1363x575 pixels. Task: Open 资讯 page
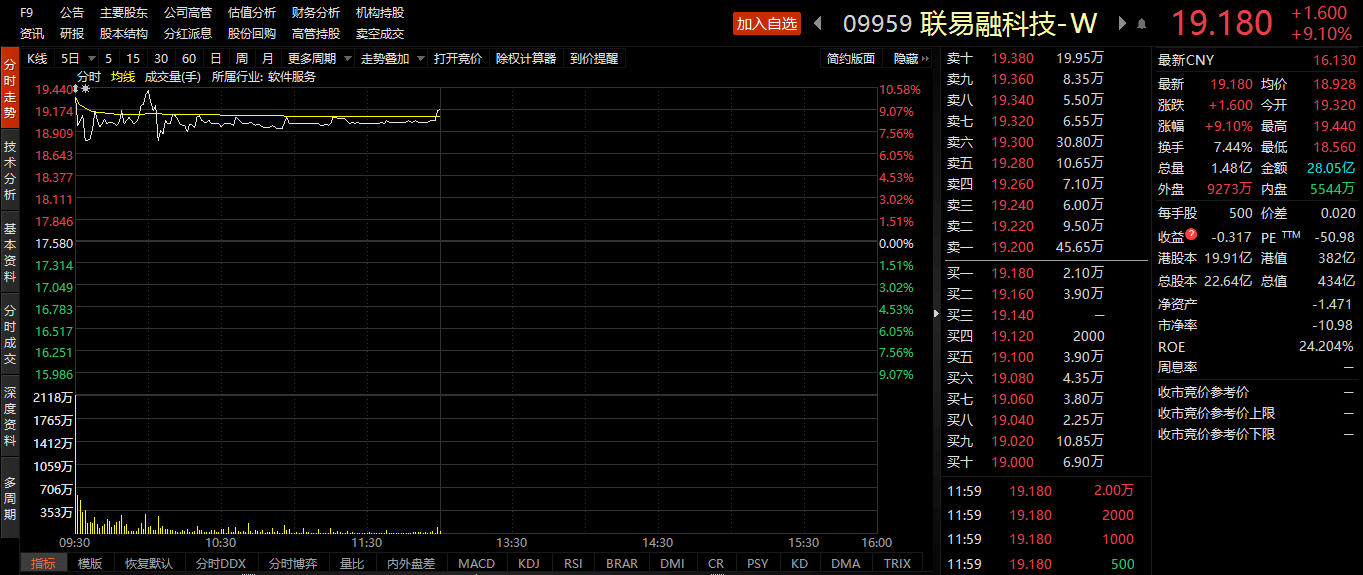click(x=32, y=33)
